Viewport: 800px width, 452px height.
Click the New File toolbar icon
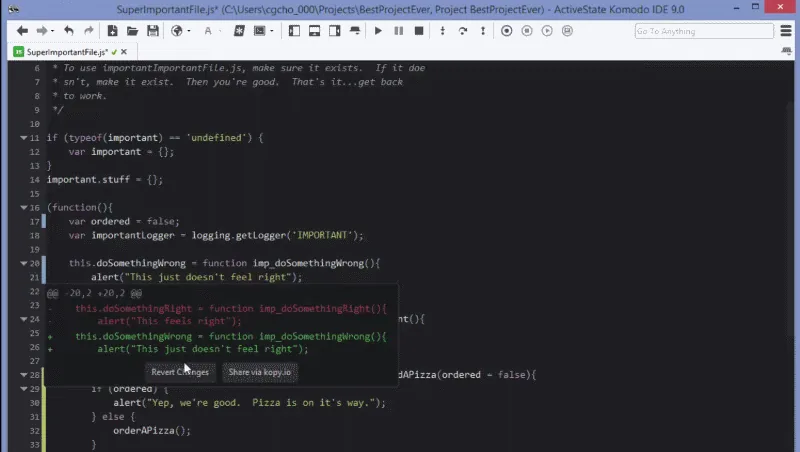(112, 31)
